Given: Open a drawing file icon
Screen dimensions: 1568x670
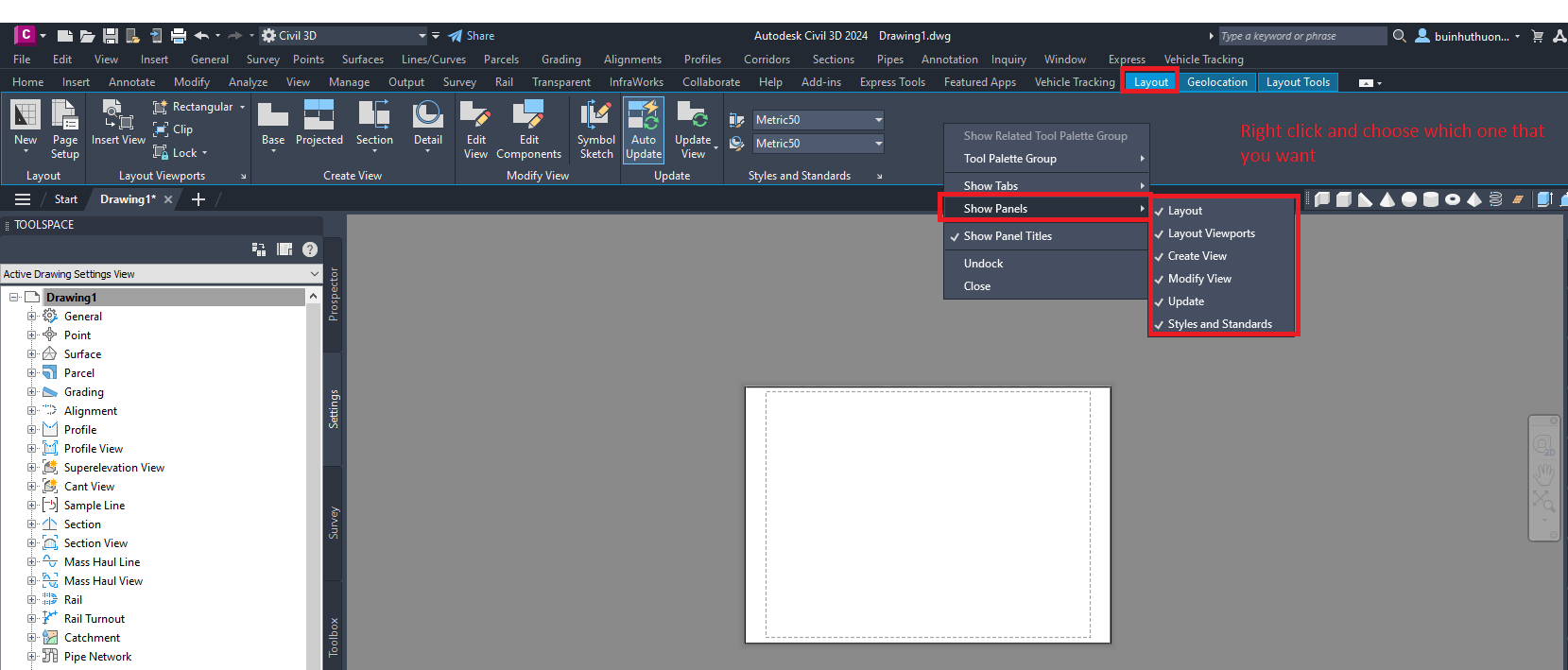Looking at the screenshot, I should (87, 36).
